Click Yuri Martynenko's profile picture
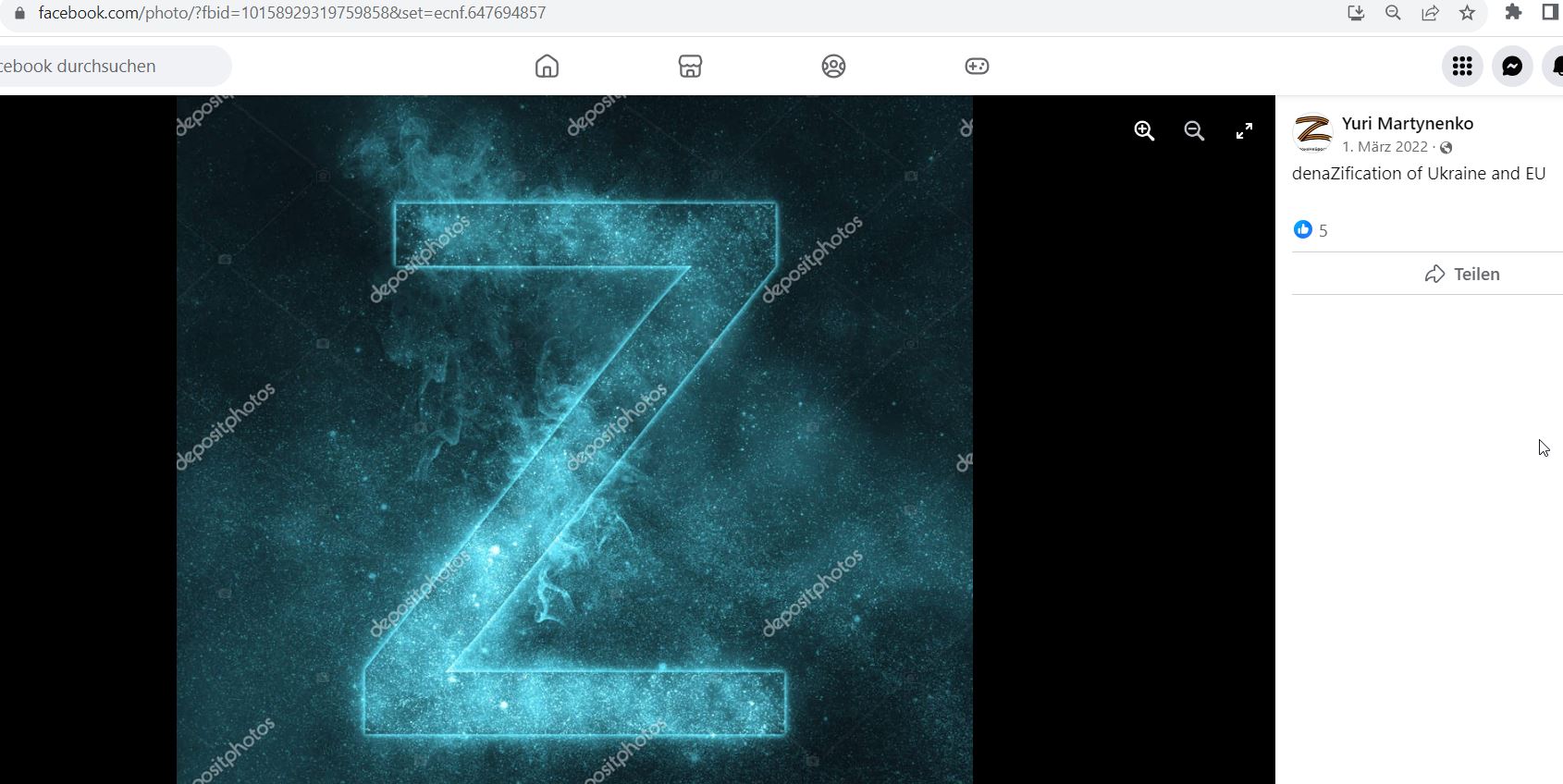 click(1311, 133)
